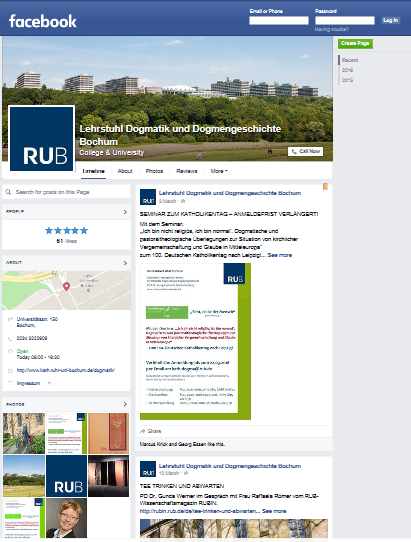Screen dimensions: 411x542
Task: Click the page title Lehrstuhl Dogmatik und Dogmengeschichte
Action: pyautogui.click(x=180, y=135)
